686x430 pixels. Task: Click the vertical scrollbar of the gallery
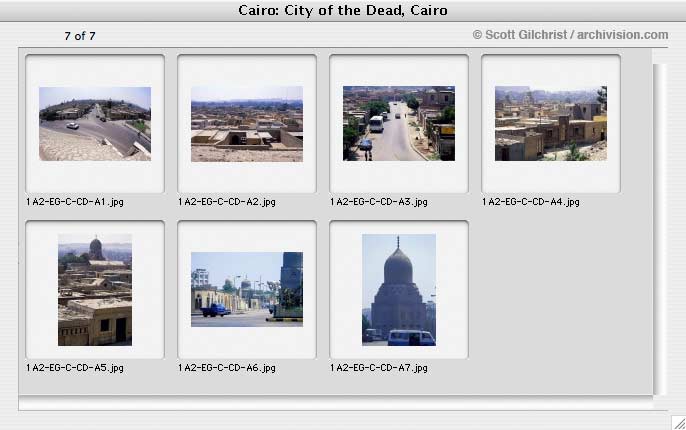tap(660, 229)
